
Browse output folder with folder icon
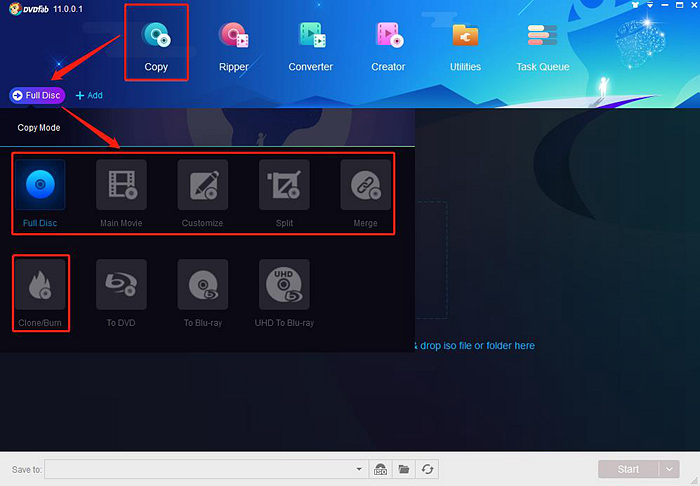(404, 469)
